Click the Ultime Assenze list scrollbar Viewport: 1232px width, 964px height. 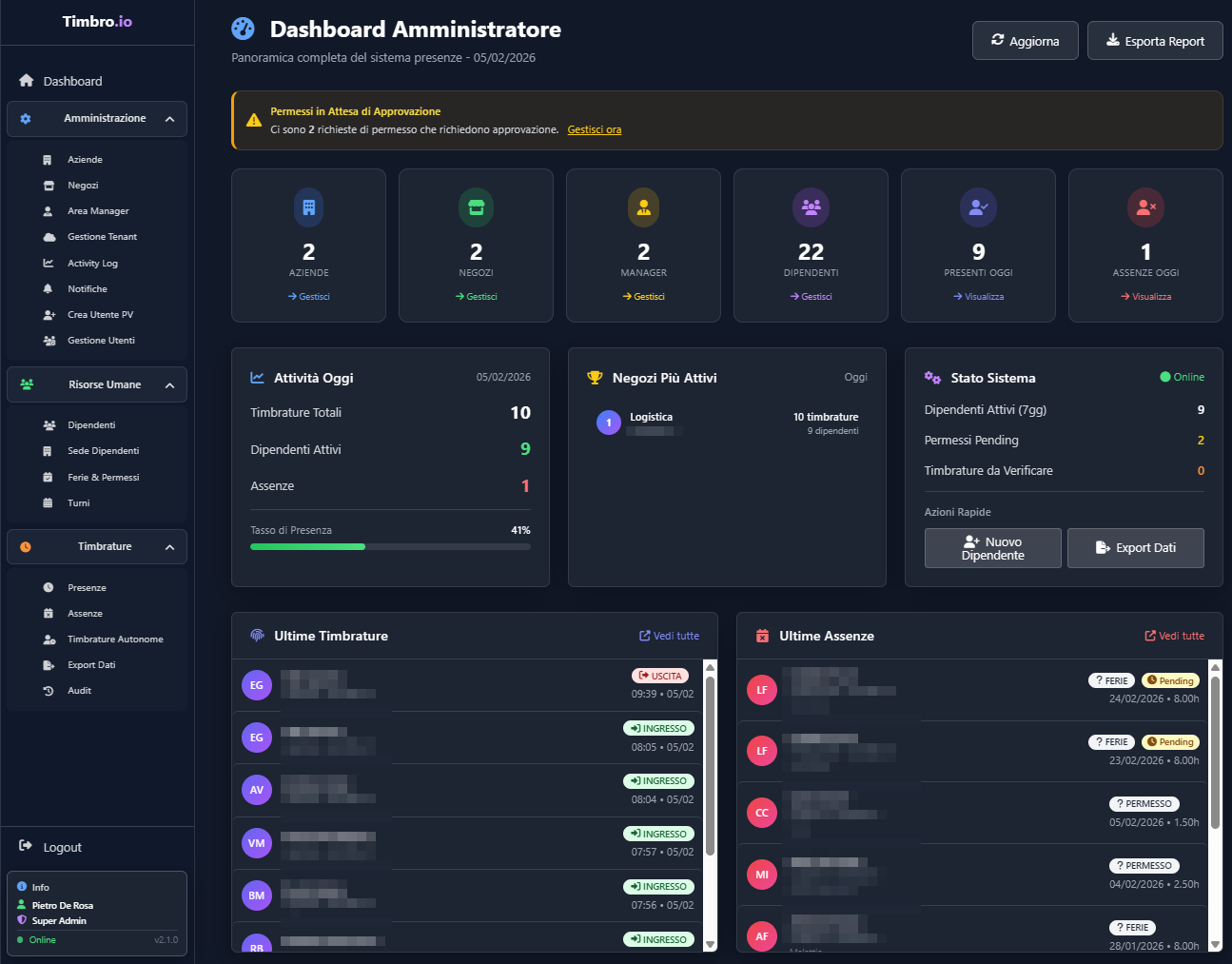coord(1215,752)
